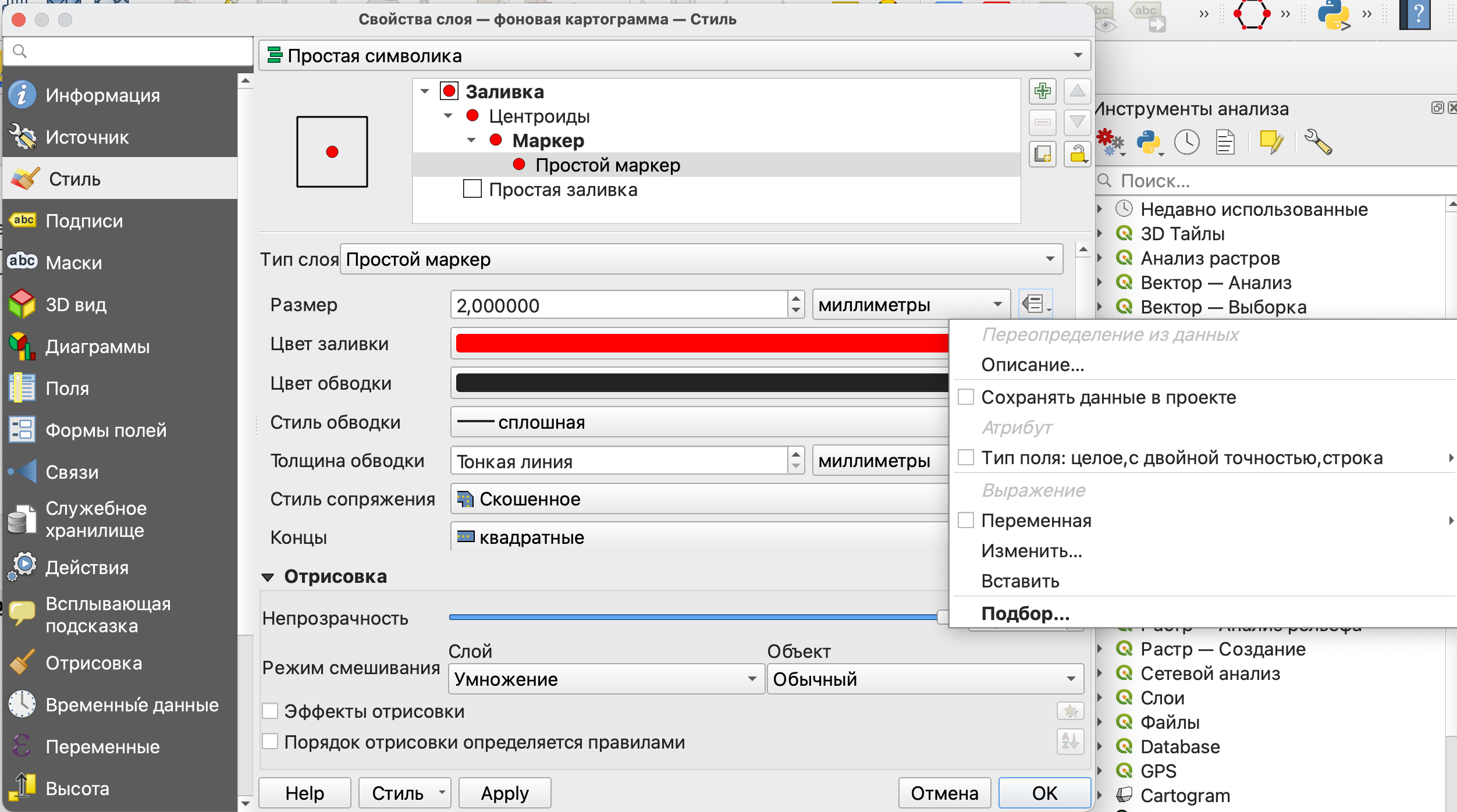Choose Изменить… in the override menu
This screenshot has height=812, width=1457.
click(1031, 551)
